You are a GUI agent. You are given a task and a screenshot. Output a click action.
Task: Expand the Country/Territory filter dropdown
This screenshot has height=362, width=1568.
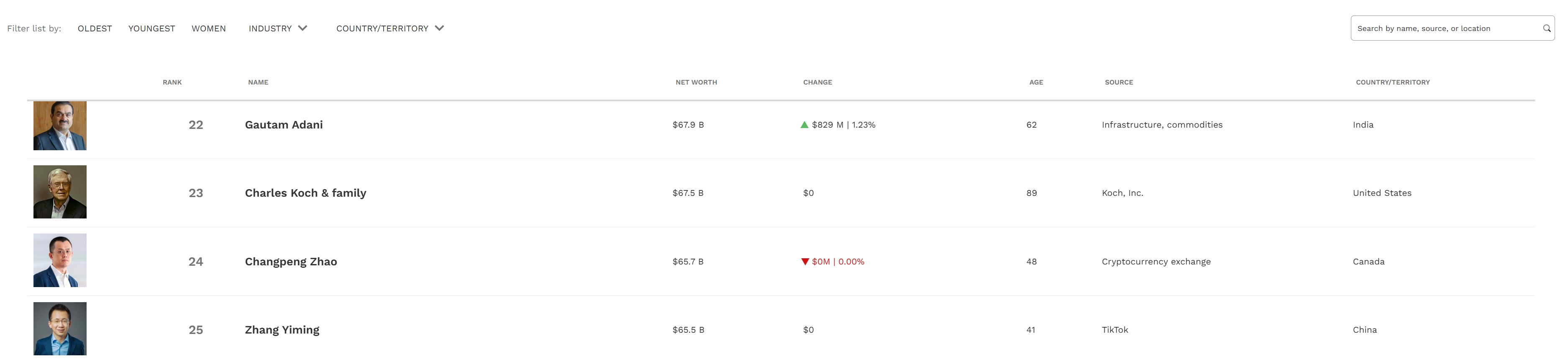point(389,28)
